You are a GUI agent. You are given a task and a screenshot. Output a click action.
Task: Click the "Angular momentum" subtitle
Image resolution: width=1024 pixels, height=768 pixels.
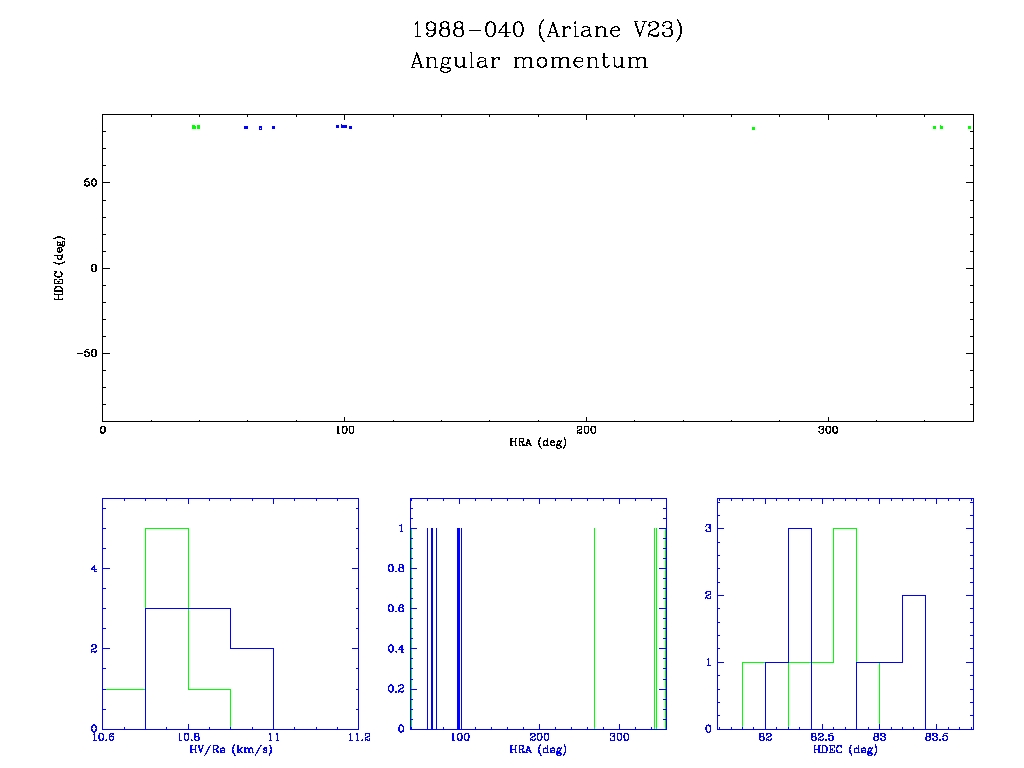point(529,62)
